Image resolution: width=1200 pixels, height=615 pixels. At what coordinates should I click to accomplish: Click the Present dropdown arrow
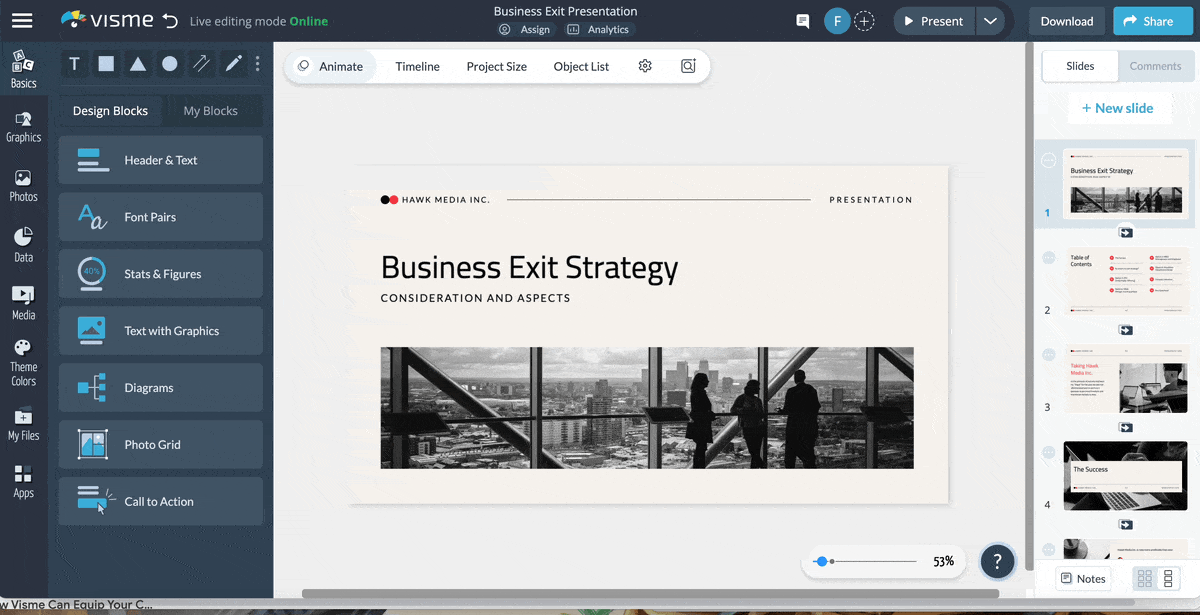coord(990,20)
